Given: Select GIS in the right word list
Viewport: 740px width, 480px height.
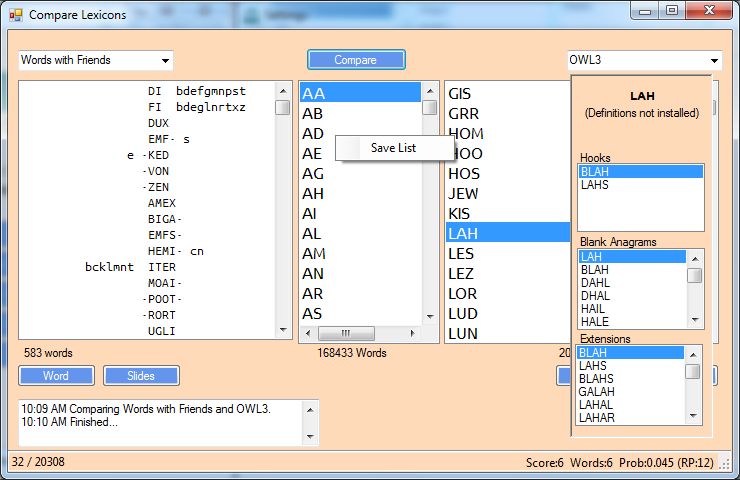Looking at the screenshot, I should pyautogui.click(x=508, y=93).
